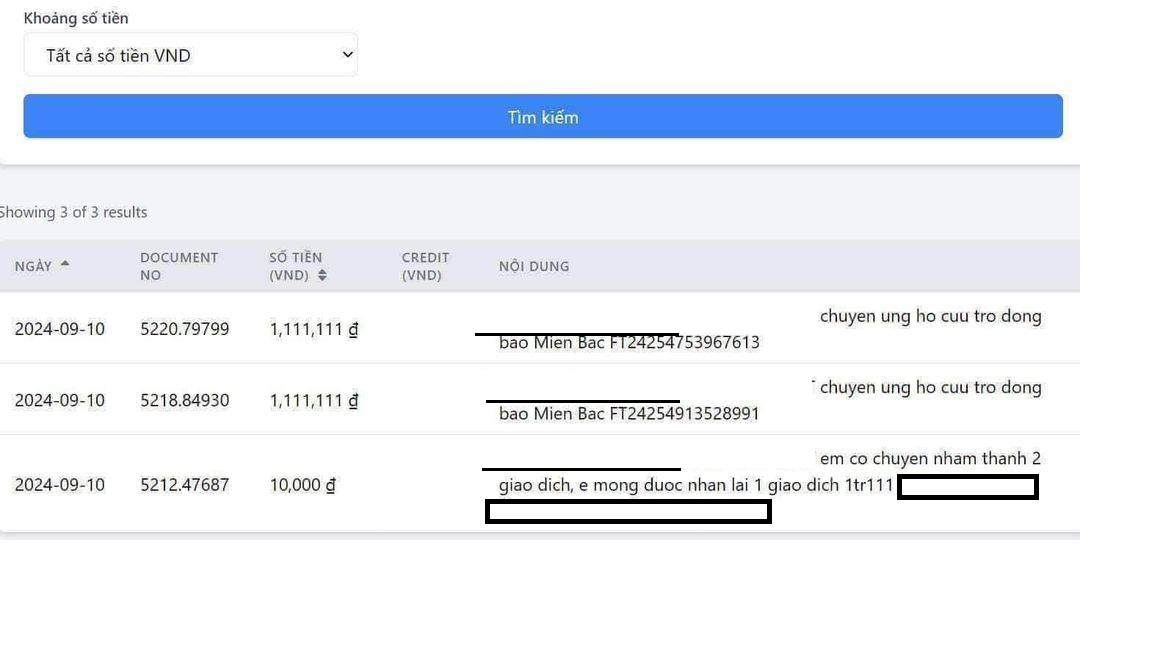This screenshot has height=648, width=1152.
Task: Open the 'Tất cả số tiền VND' dropdown
Action: (x=190, y=55)
